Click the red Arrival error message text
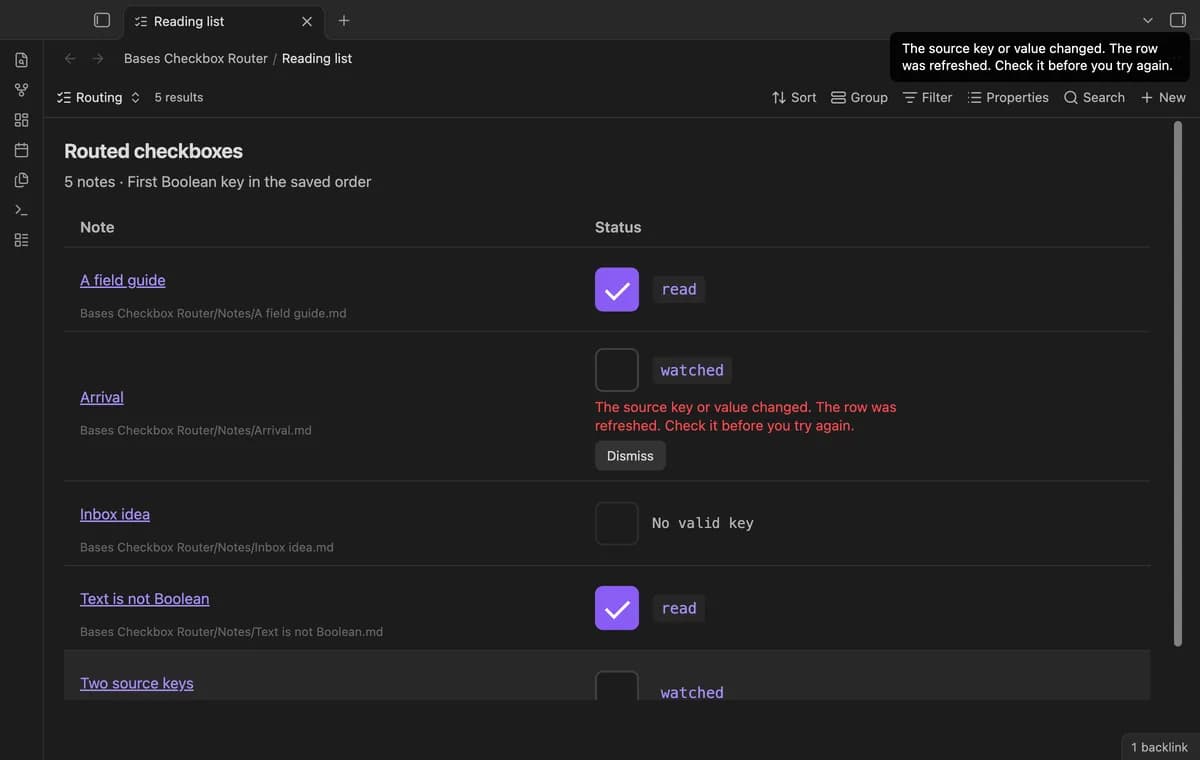1200x760 pixels. click(x=746, y=416)
